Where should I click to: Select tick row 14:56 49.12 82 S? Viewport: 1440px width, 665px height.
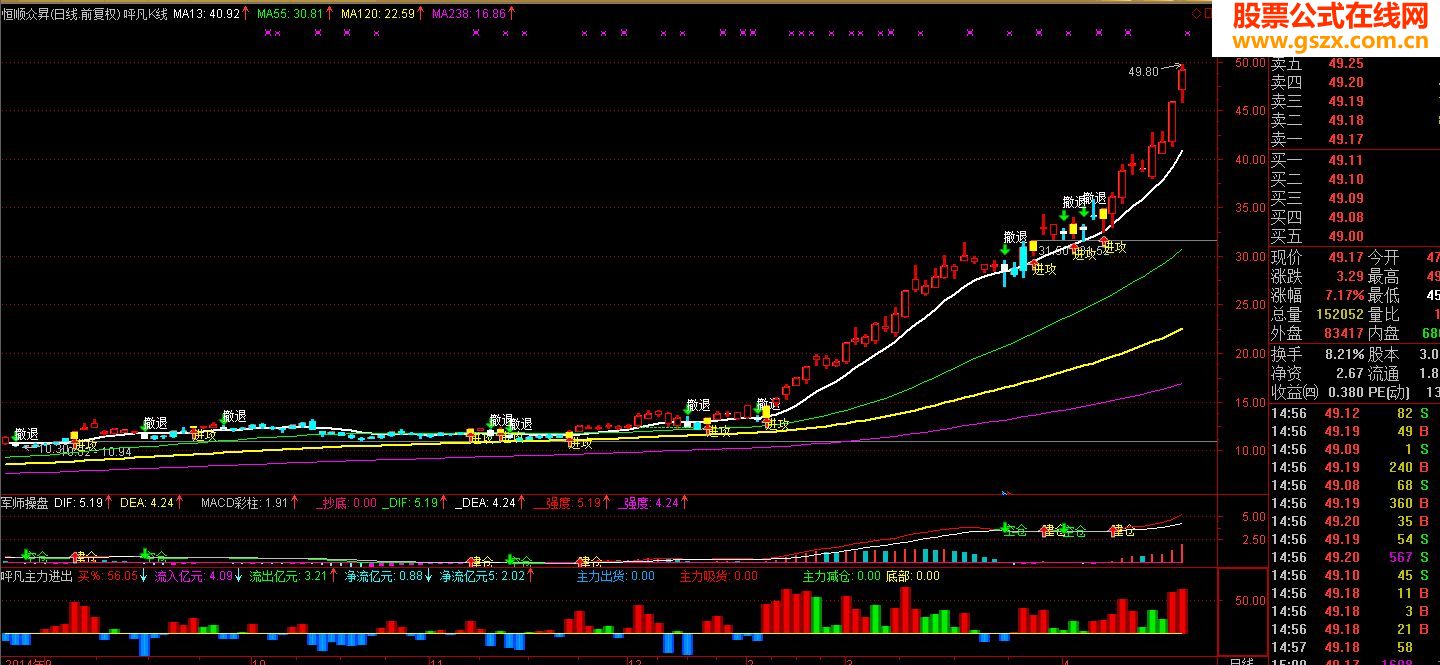1355,413
